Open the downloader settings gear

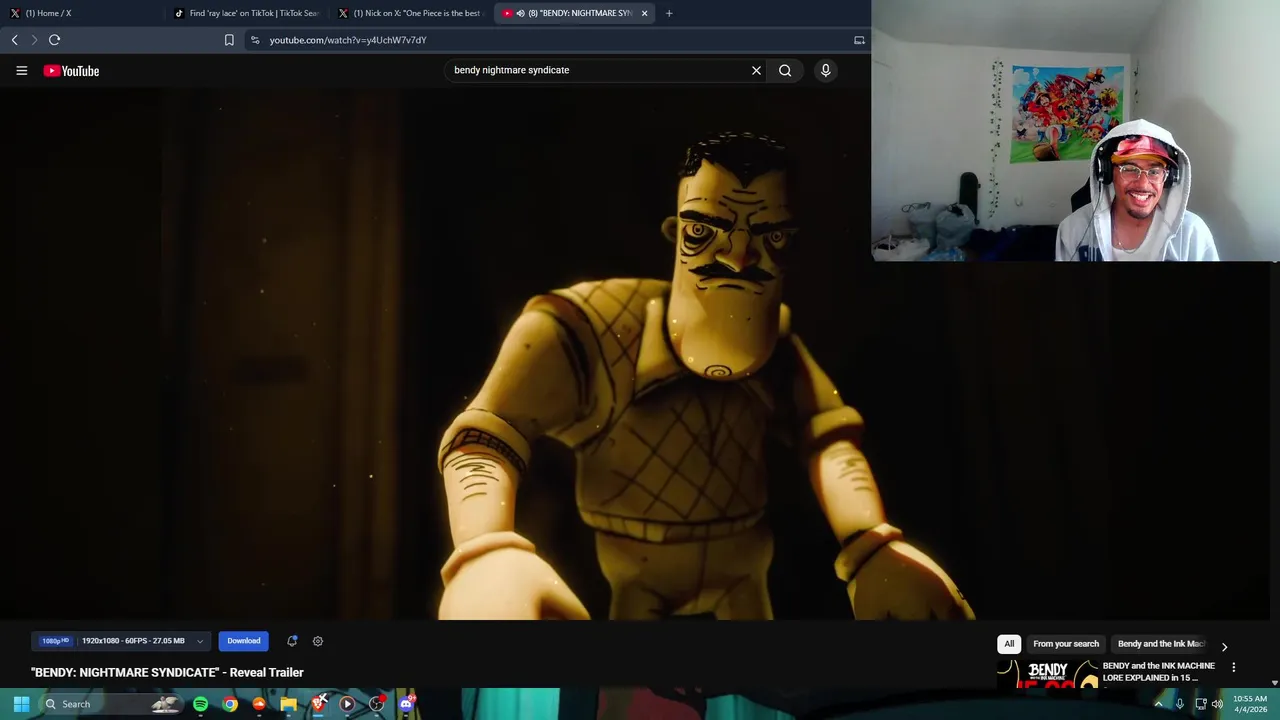[x=318, y=641]
